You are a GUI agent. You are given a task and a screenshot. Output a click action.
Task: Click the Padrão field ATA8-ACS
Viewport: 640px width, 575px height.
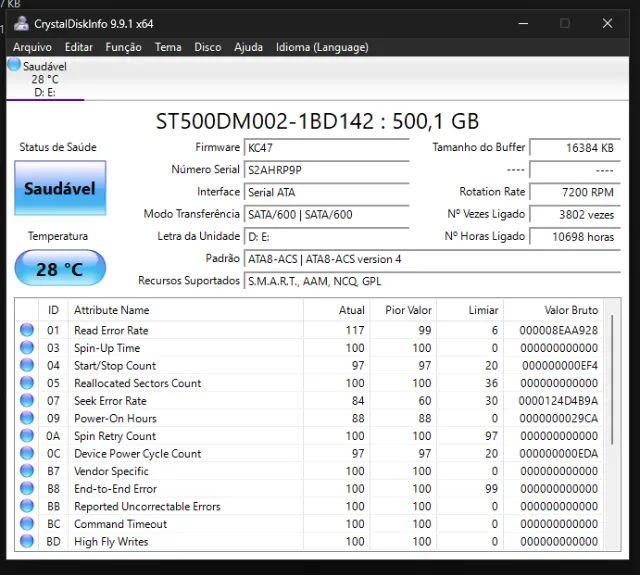click(x=432, y=259)
